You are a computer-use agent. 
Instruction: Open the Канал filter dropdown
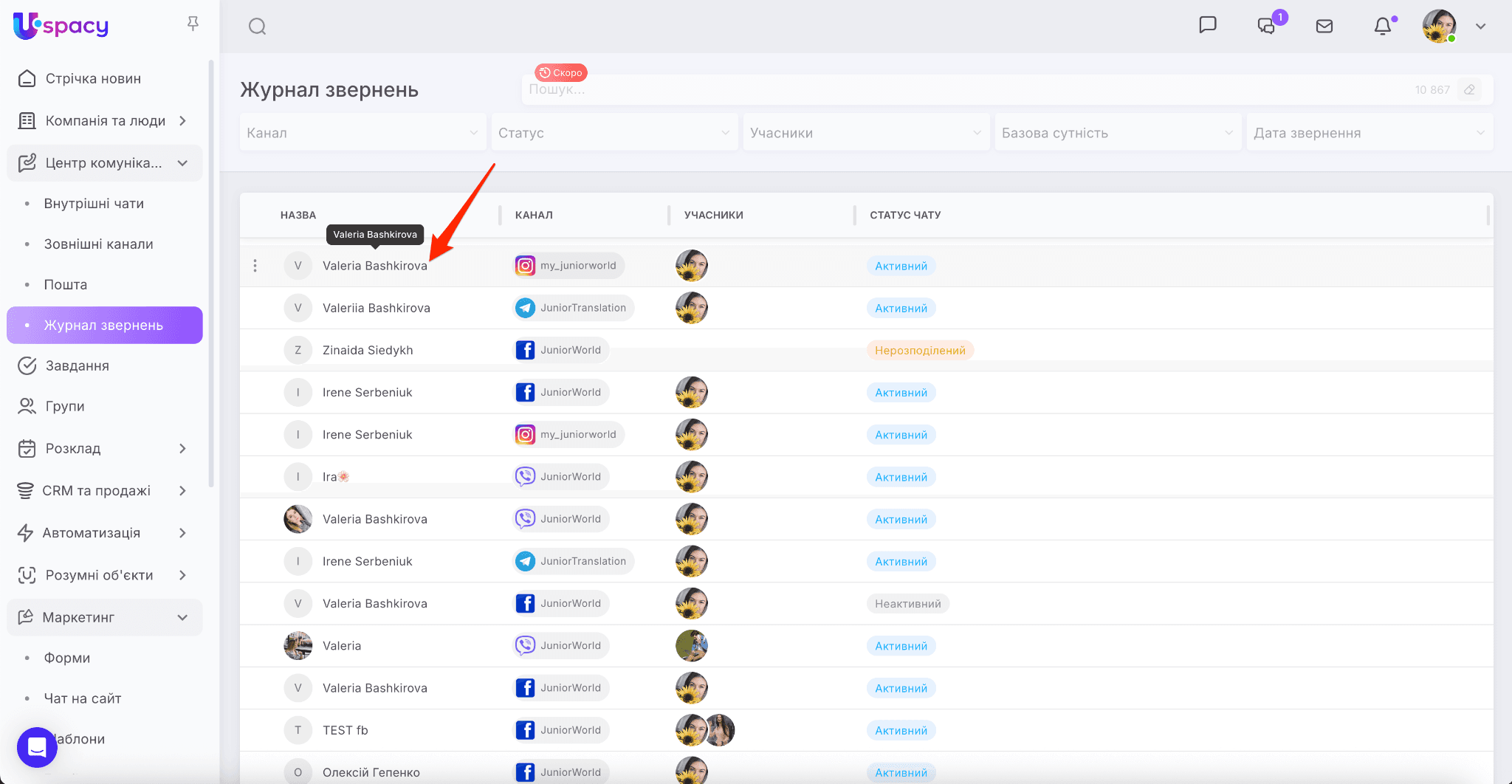[362, 133]
